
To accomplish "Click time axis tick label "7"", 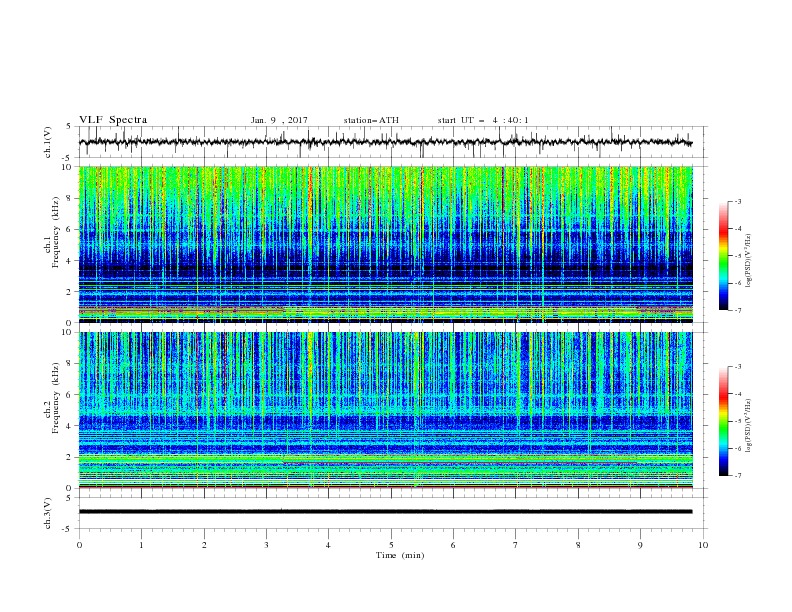I will 516,545.
